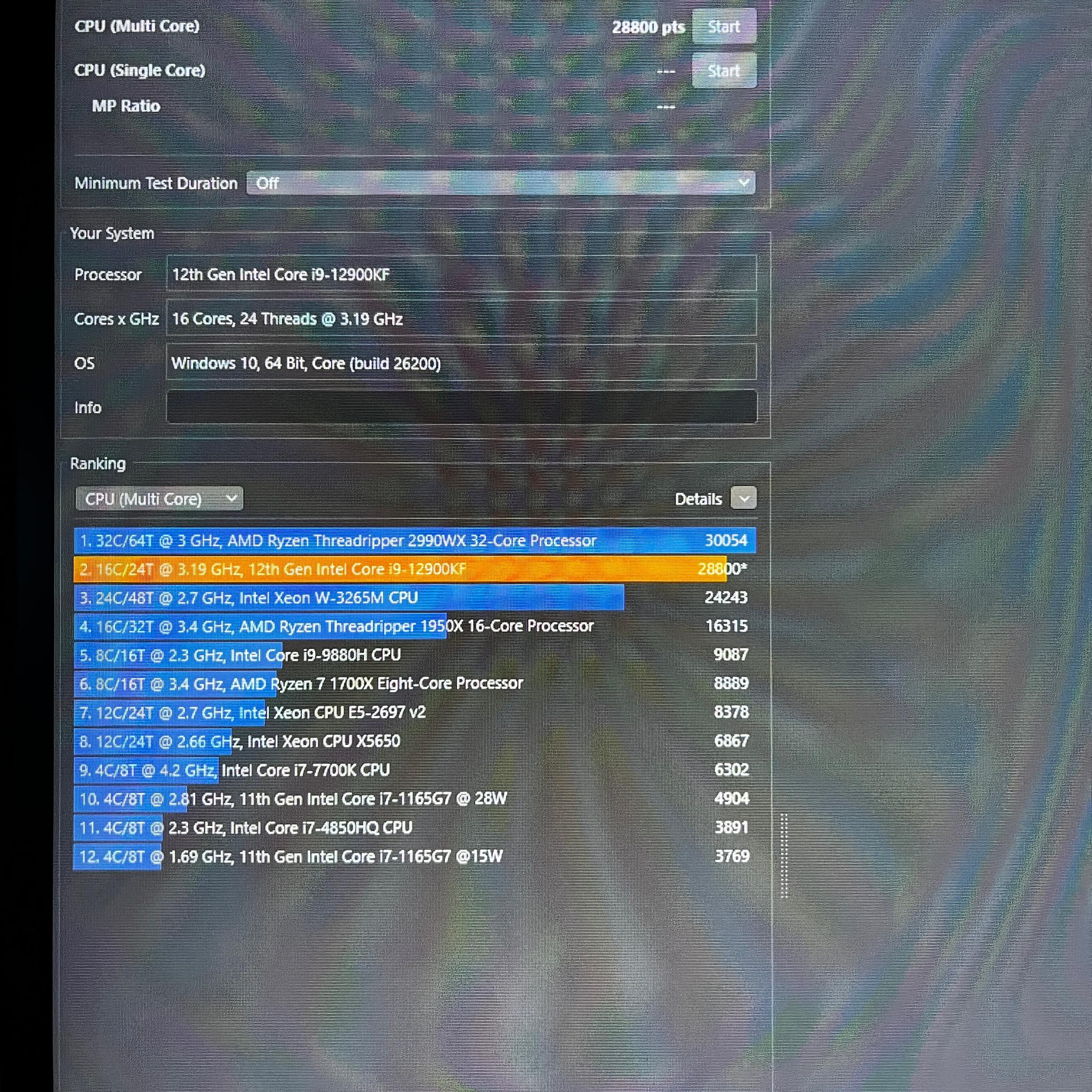Select the Core i7-7700K ranking row
Viewport: 1092px width, 1092px height.
[x=415, y=770]
